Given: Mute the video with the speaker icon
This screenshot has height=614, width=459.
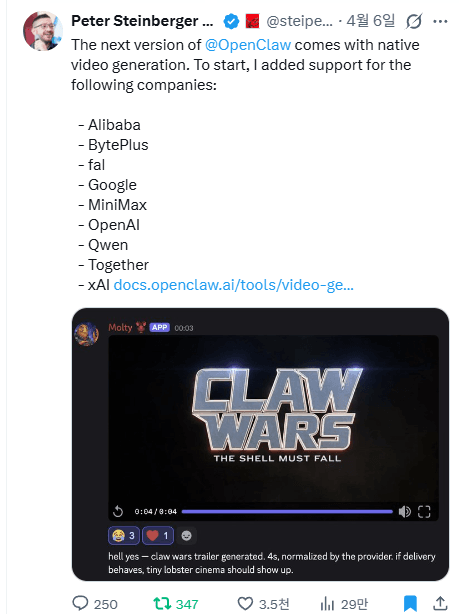Looking at the screenshot, I should coord(405,511).
